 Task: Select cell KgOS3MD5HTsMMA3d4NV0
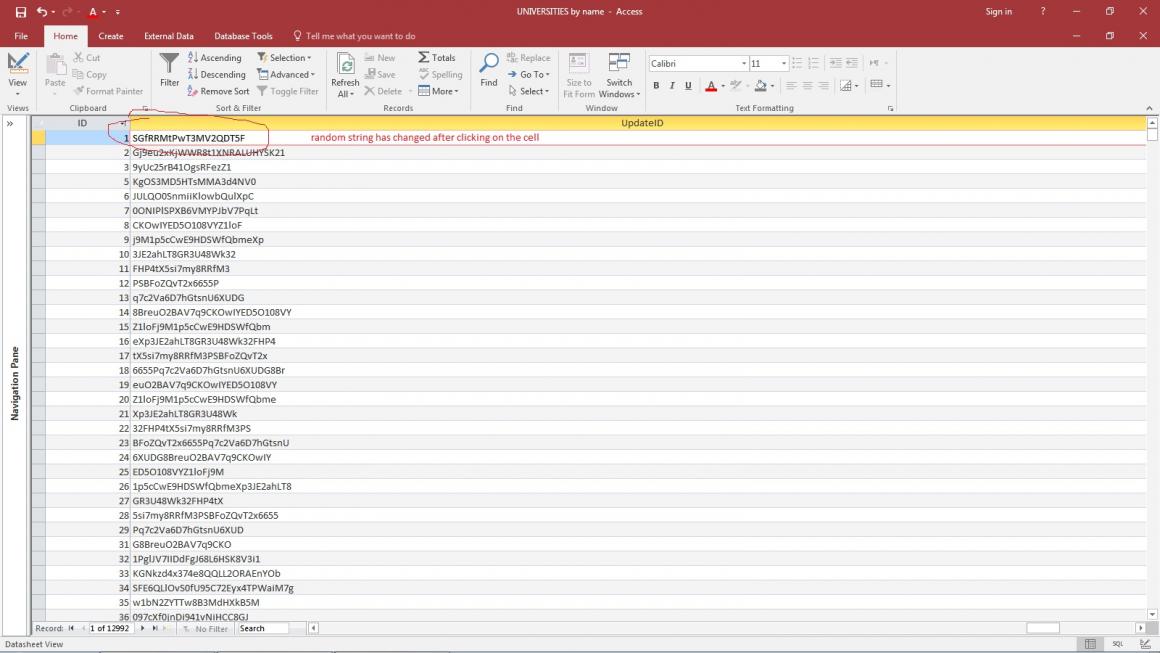(x=638, y=182)
